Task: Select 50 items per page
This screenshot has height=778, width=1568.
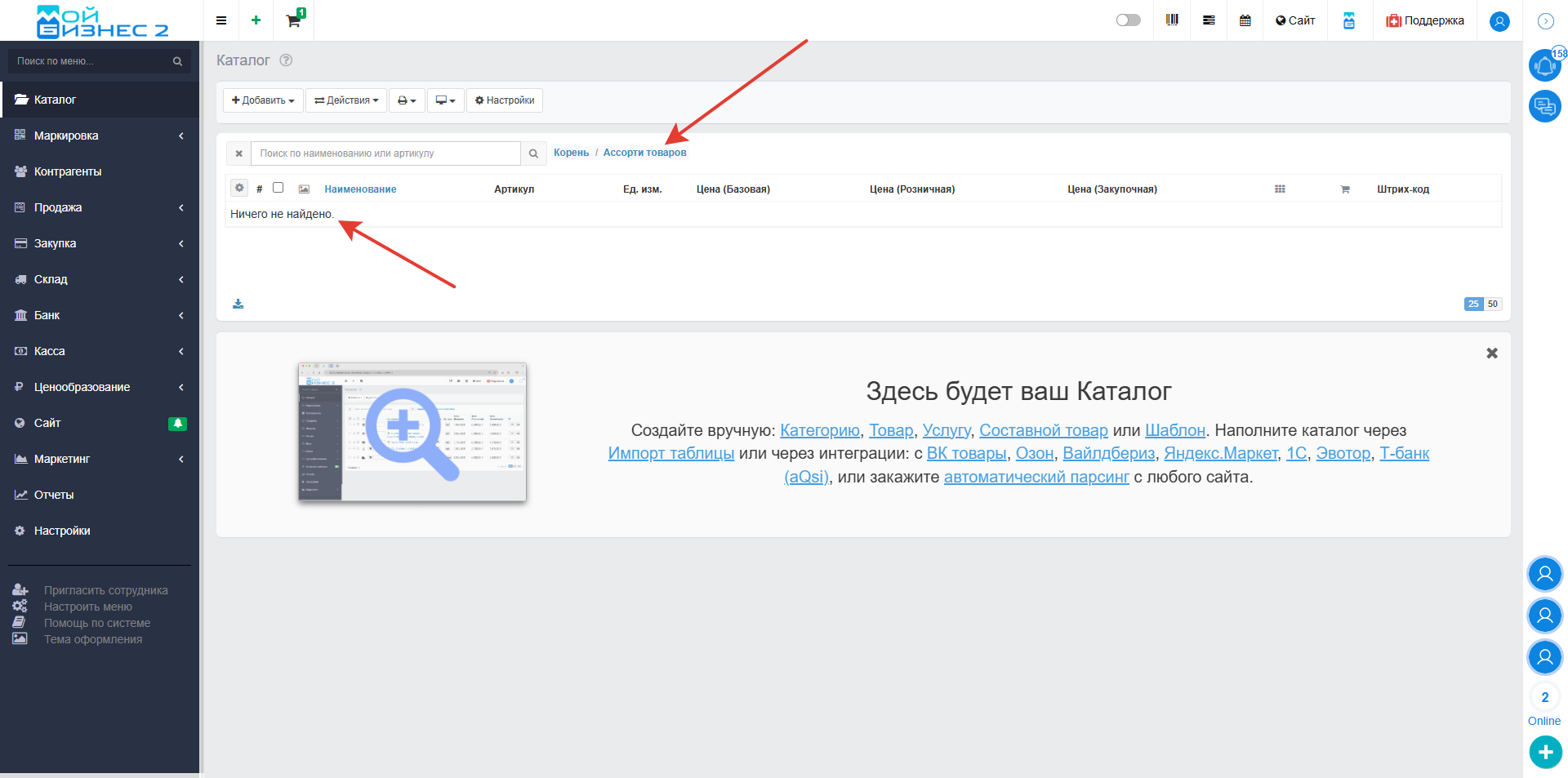Action: point(1492,304)
